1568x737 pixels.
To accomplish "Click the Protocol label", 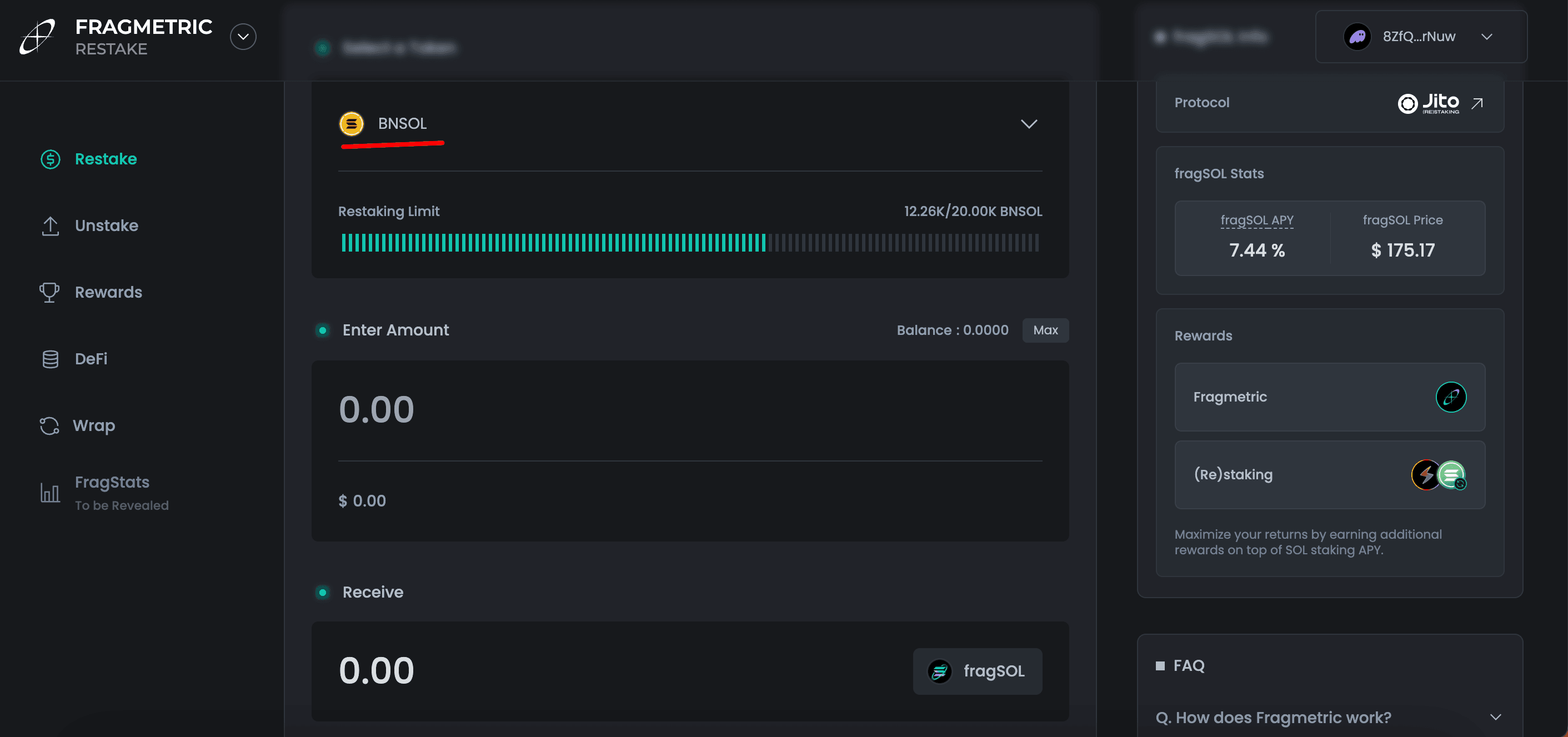I will [1201, 102].
